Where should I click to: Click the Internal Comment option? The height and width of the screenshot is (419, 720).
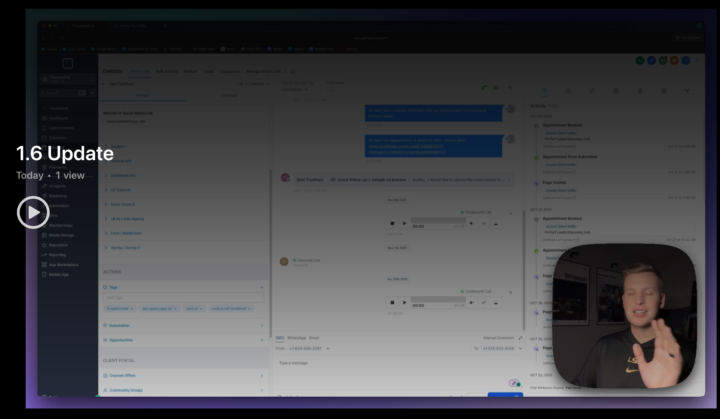coord(499,338)
